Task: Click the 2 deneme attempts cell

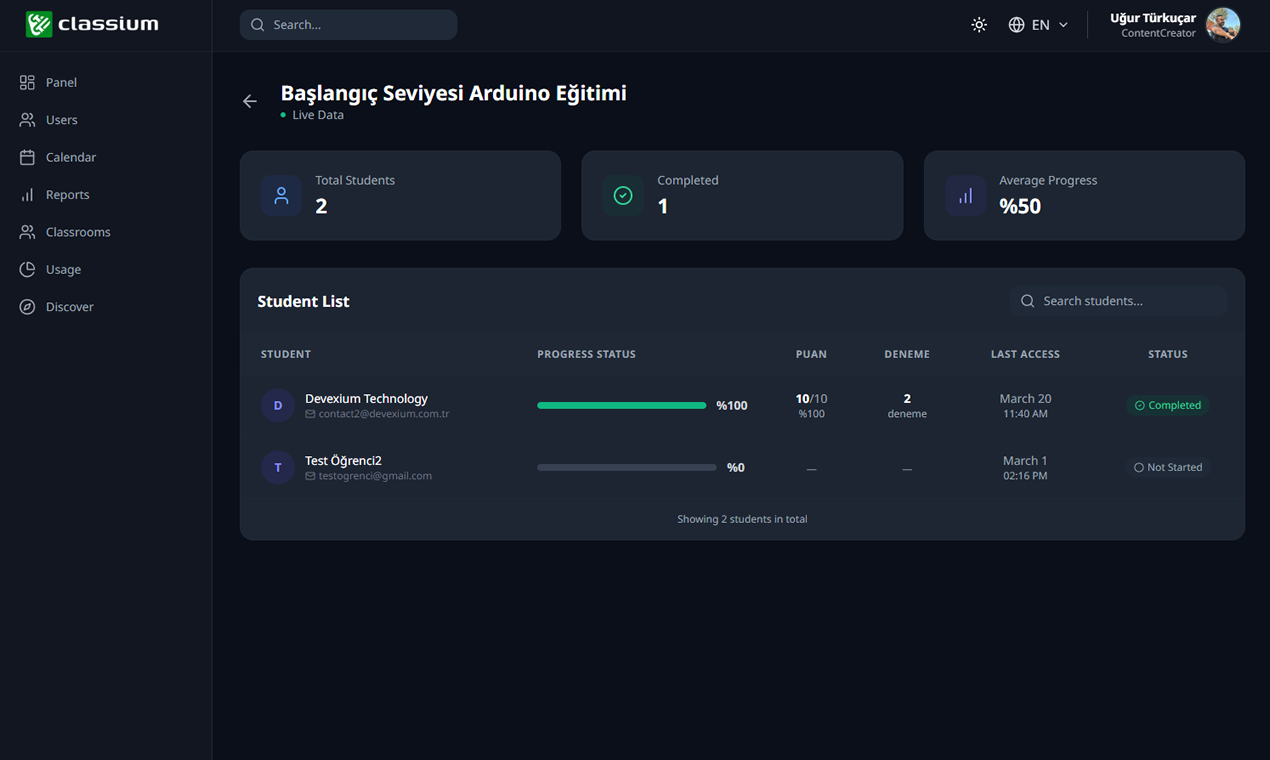Action: point(907,406)
